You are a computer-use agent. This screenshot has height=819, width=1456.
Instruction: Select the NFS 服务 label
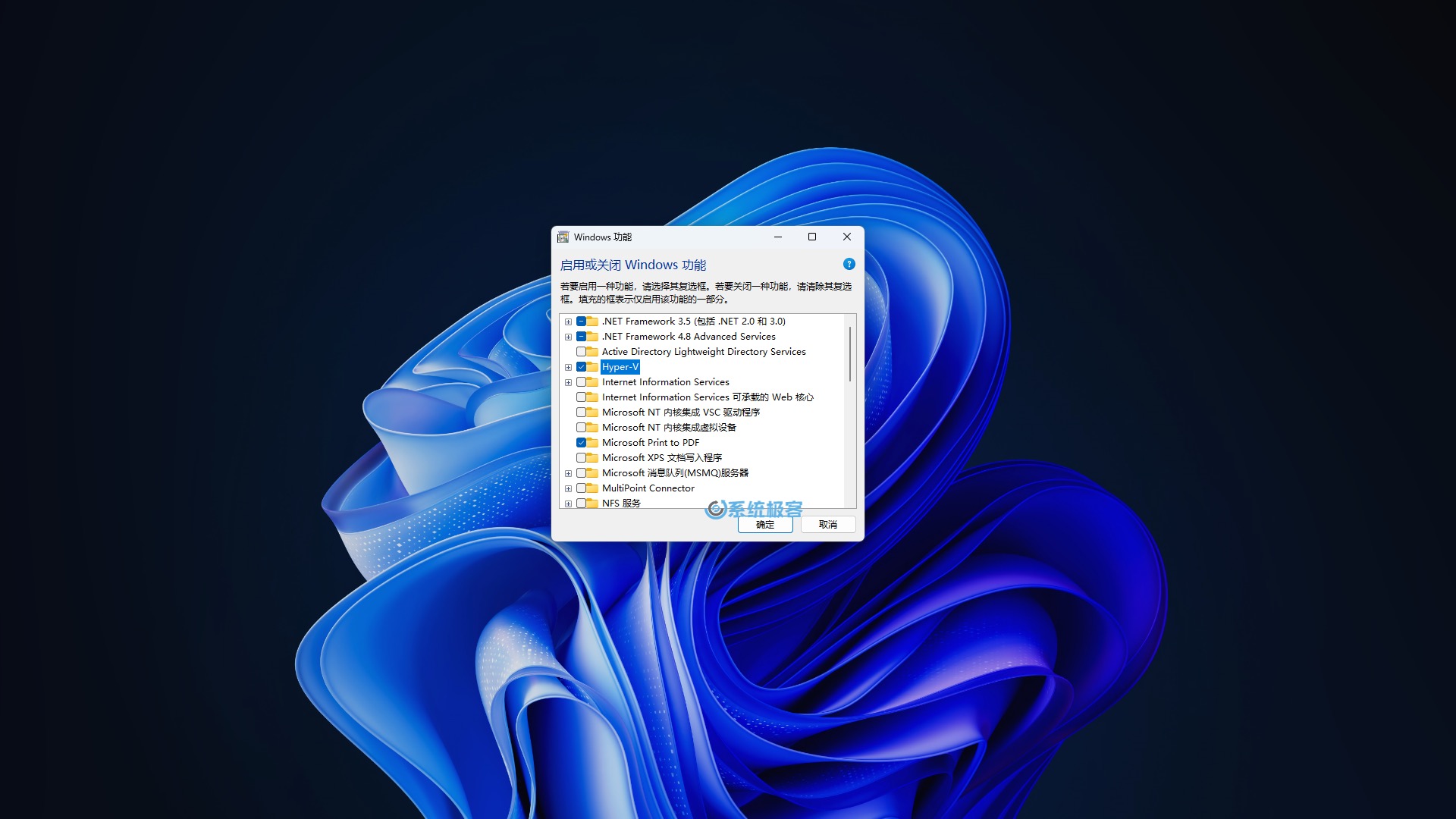[621, 504]
